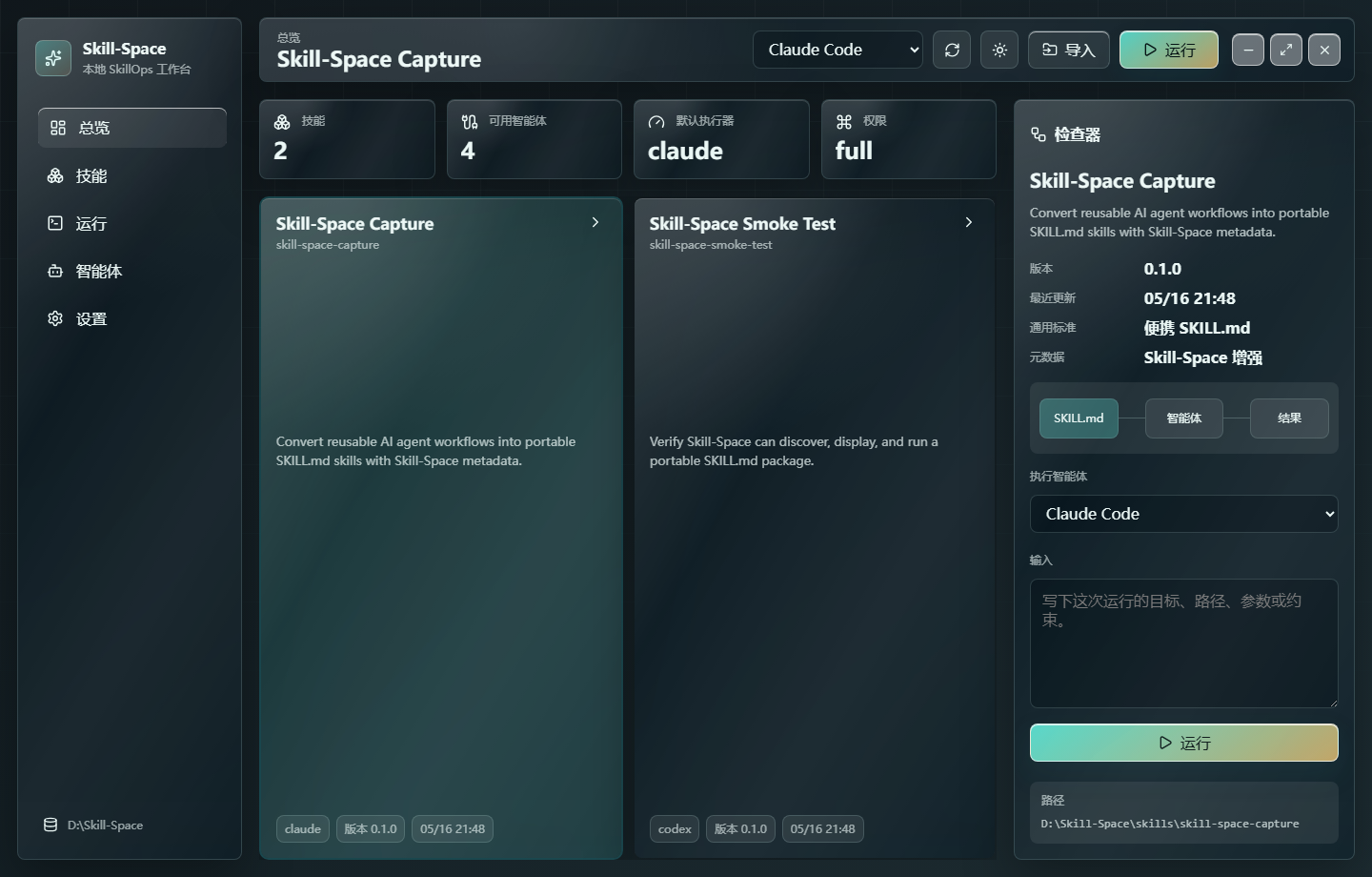Select the 结果 step in inspector
The width and height of the screenshot is (1372, 877).
click(x=1289, y=418)
